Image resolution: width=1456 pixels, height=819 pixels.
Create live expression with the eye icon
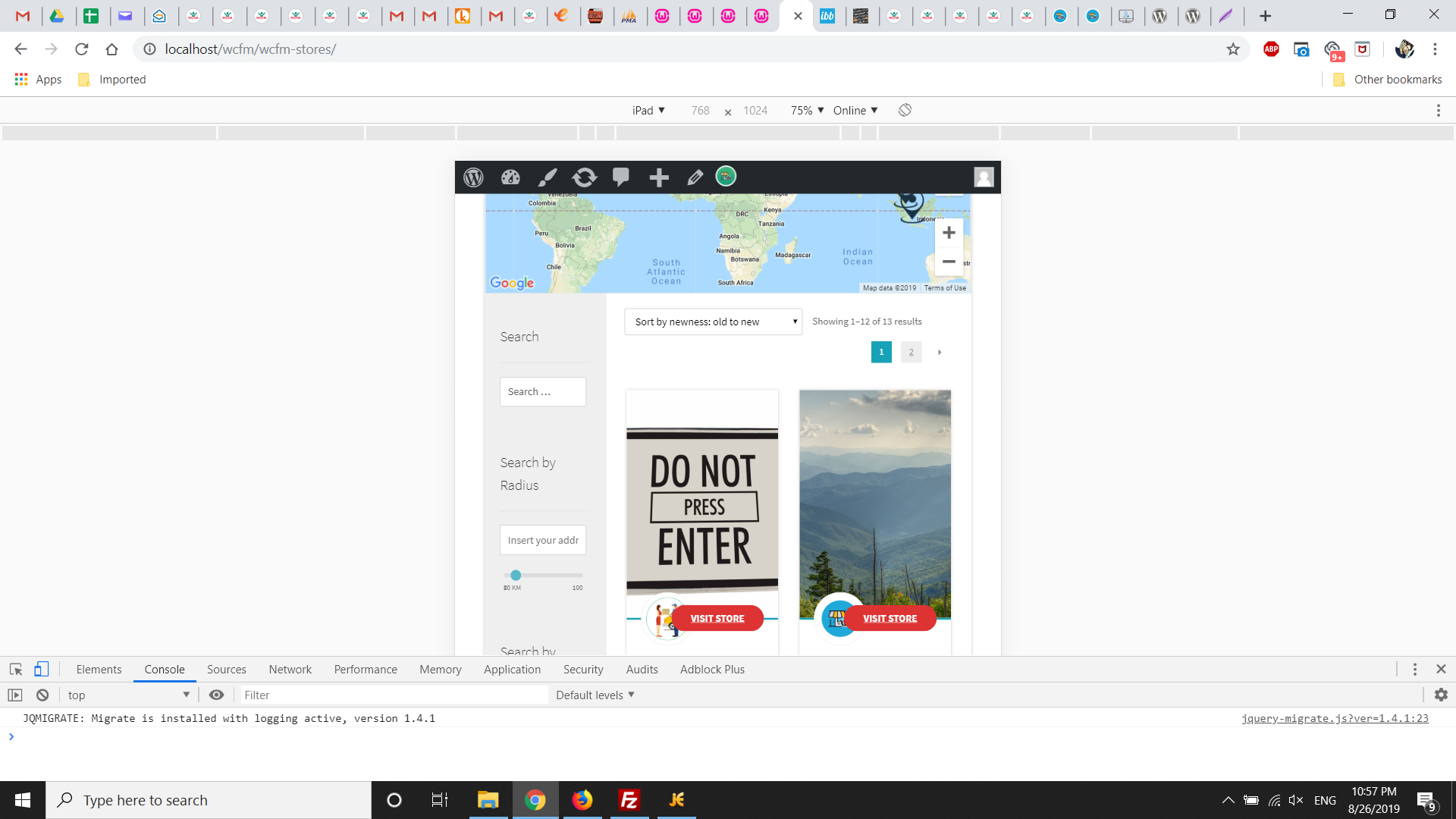click(216, 695)
